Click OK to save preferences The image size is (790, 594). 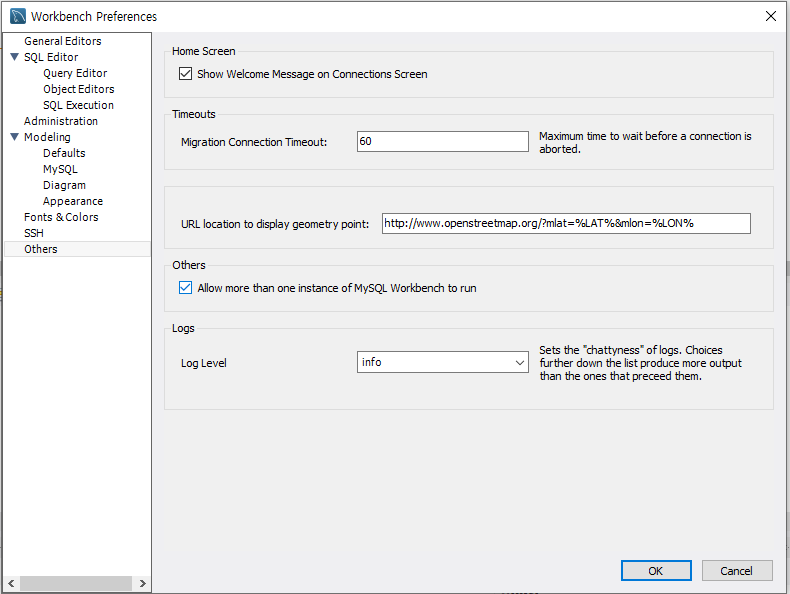pos(656,570)
